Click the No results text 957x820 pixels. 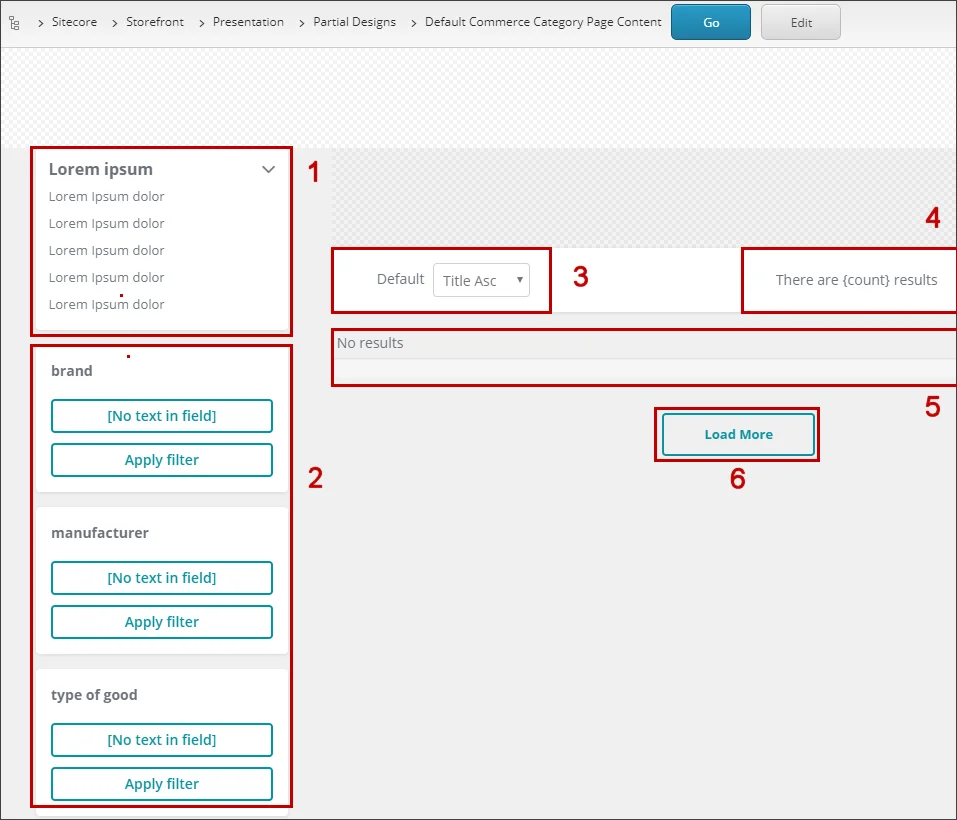(370, 343)
